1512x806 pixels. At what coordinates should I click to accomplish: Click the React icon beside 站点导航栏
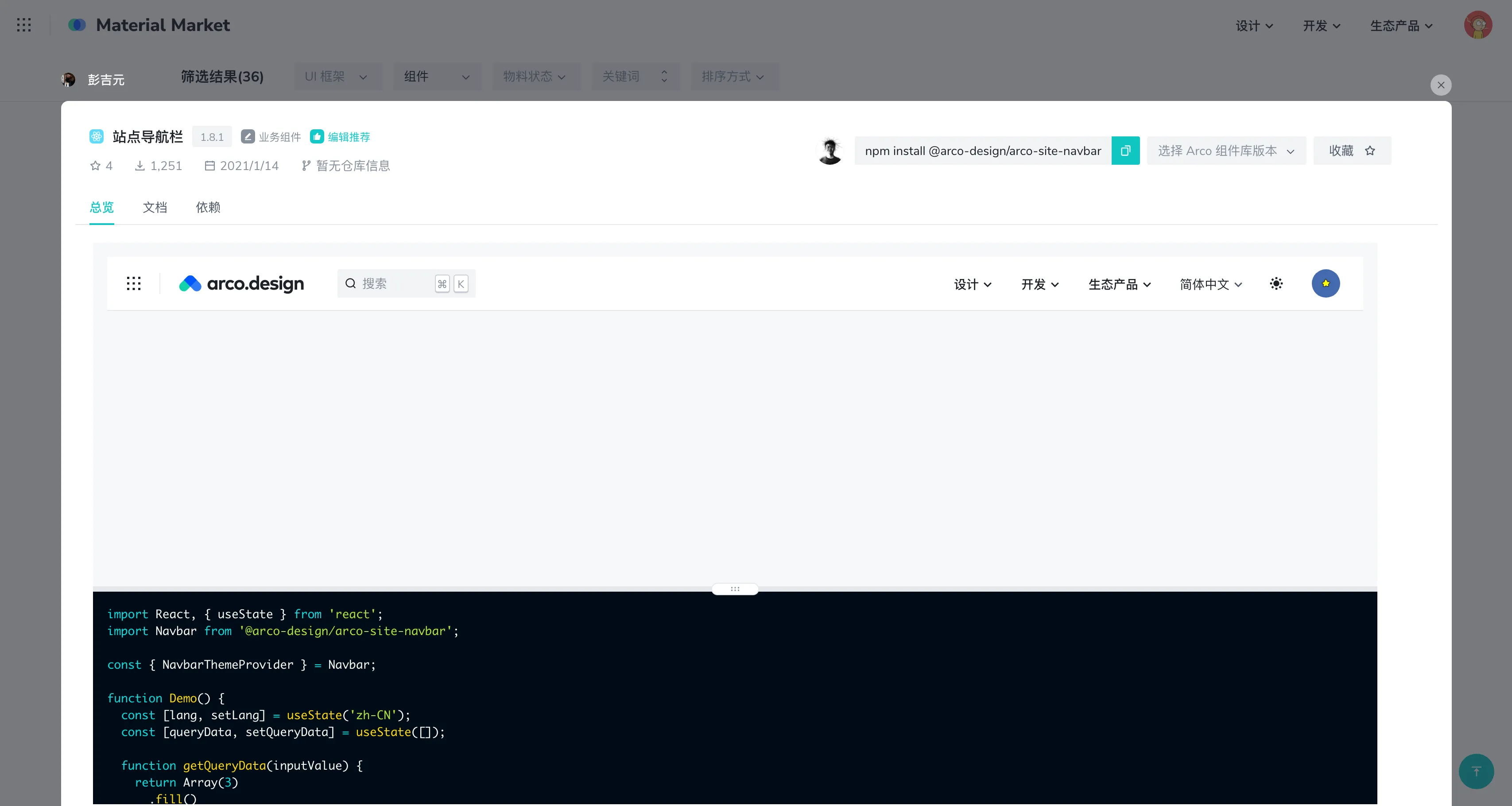pyautogui.click(x=96, y=136)
